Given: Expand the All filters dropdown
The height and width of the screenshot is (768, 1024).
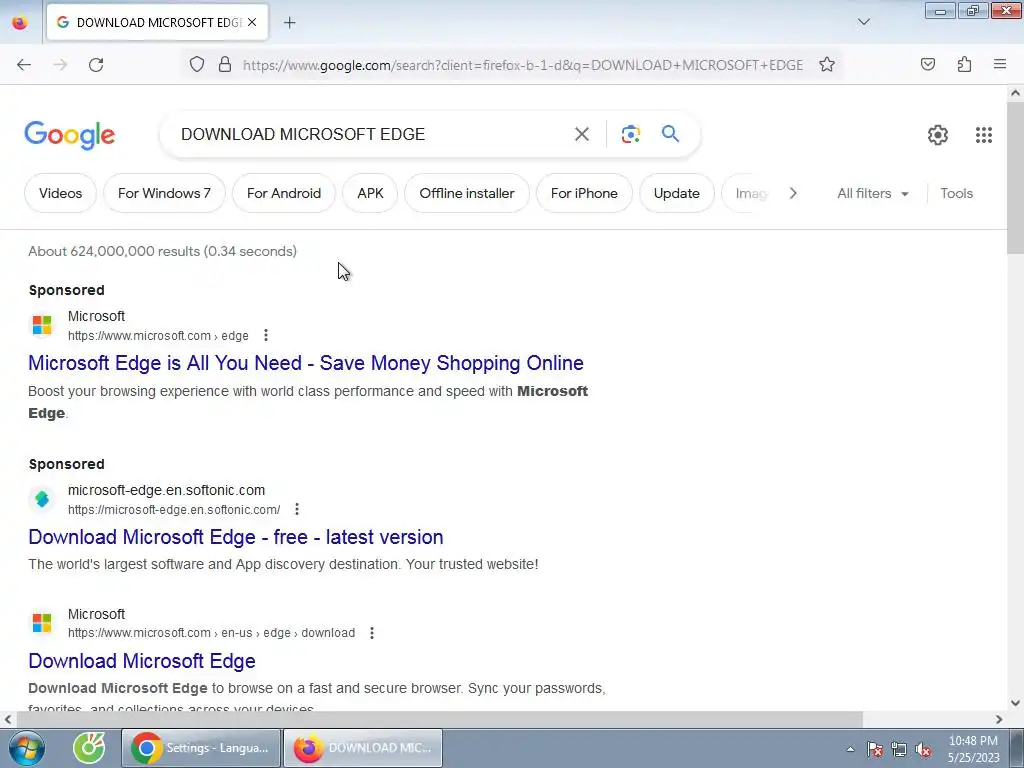Looking at the screenshot, I should (872, 193).
